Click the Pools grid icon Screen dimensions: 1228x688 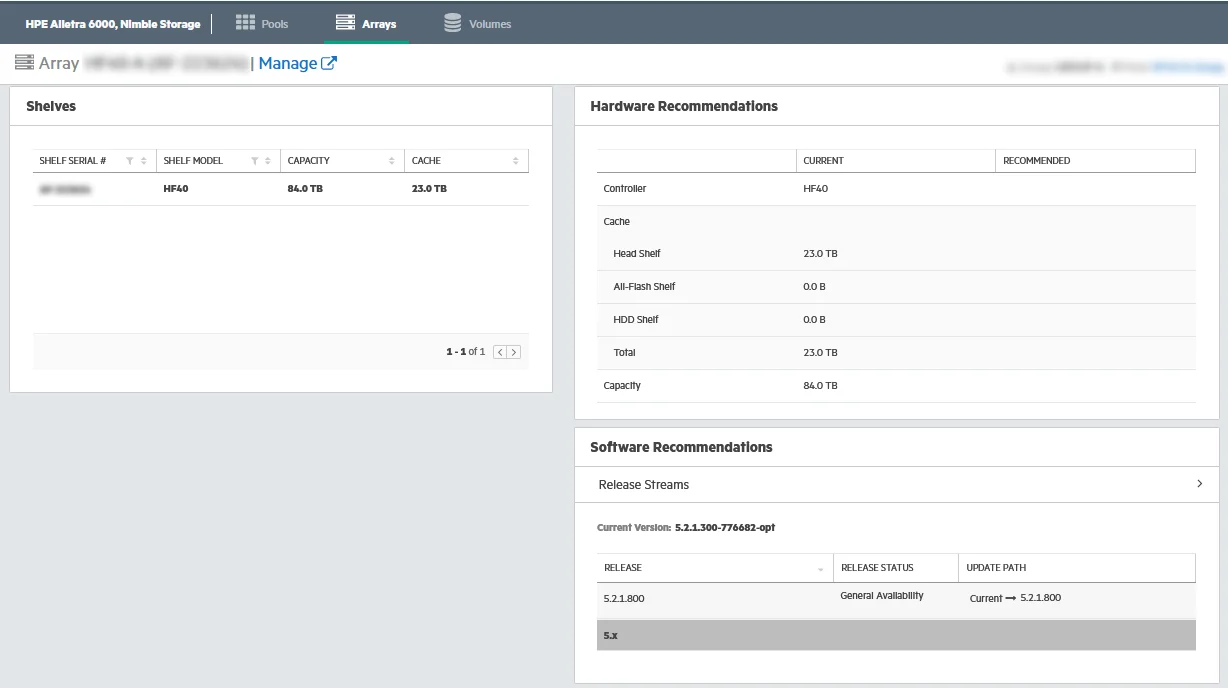point(245,23)
